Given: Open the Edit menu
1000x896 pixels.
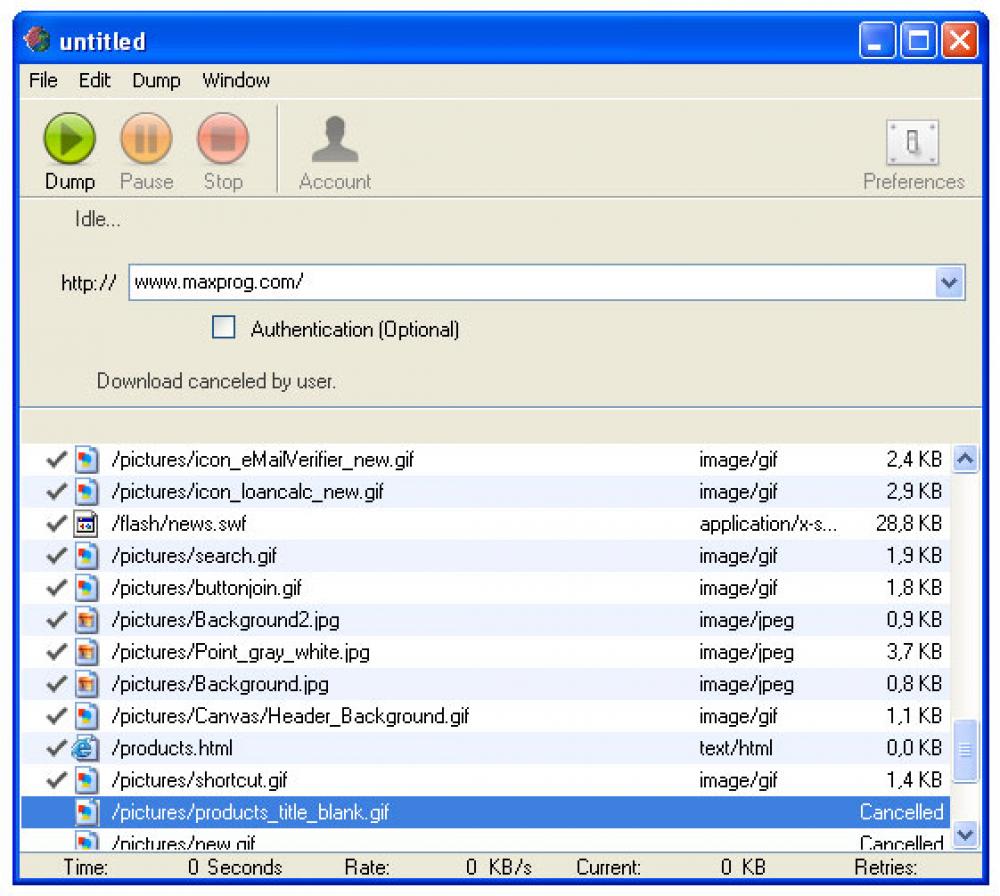Looking at the screenshot, I should (x=94, y=81).
